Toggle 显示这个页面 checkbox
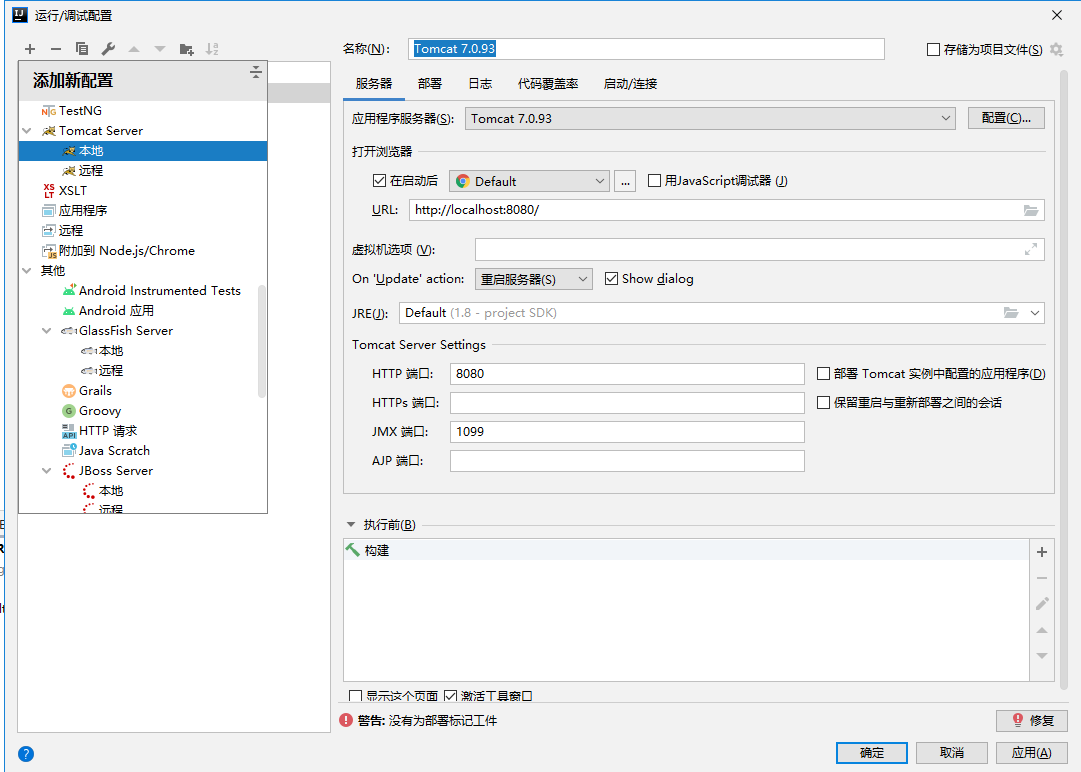 pyautogui.click(x=356, y=696)
